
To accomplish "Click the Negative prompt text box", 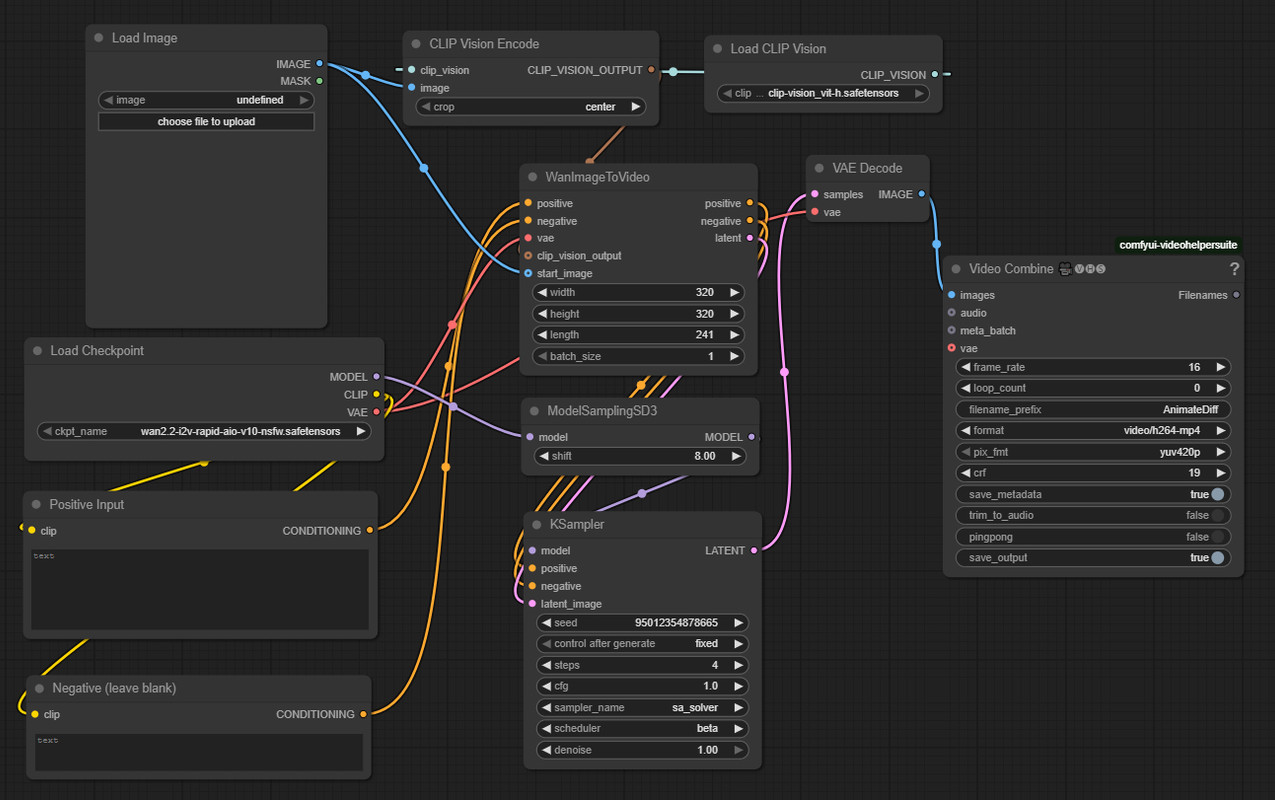I will pos(199,752).
